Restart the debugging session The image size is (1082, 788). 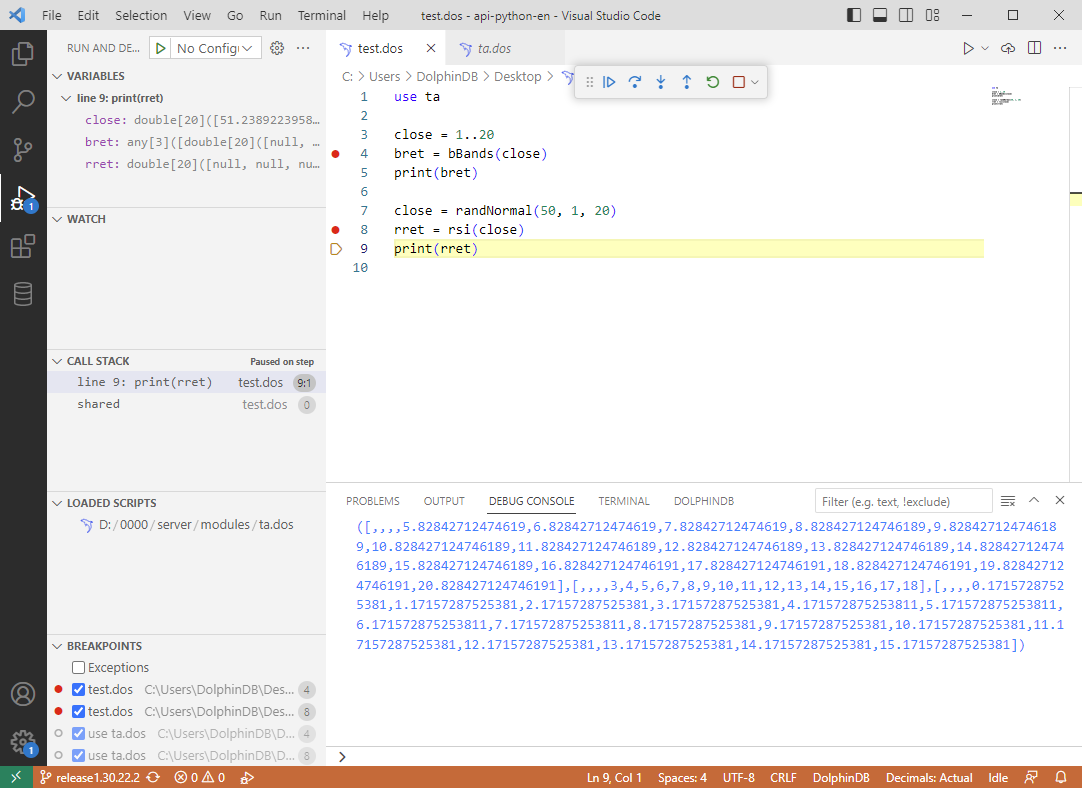(713, 82)
